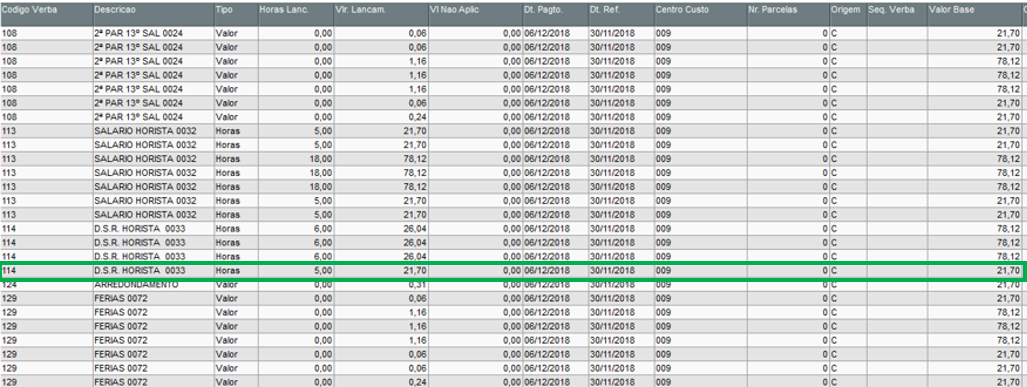Select 0,24 value in the FERIAS 0072 row
Viewport: 1027px width, 387px height.
[x=417, y=382]
